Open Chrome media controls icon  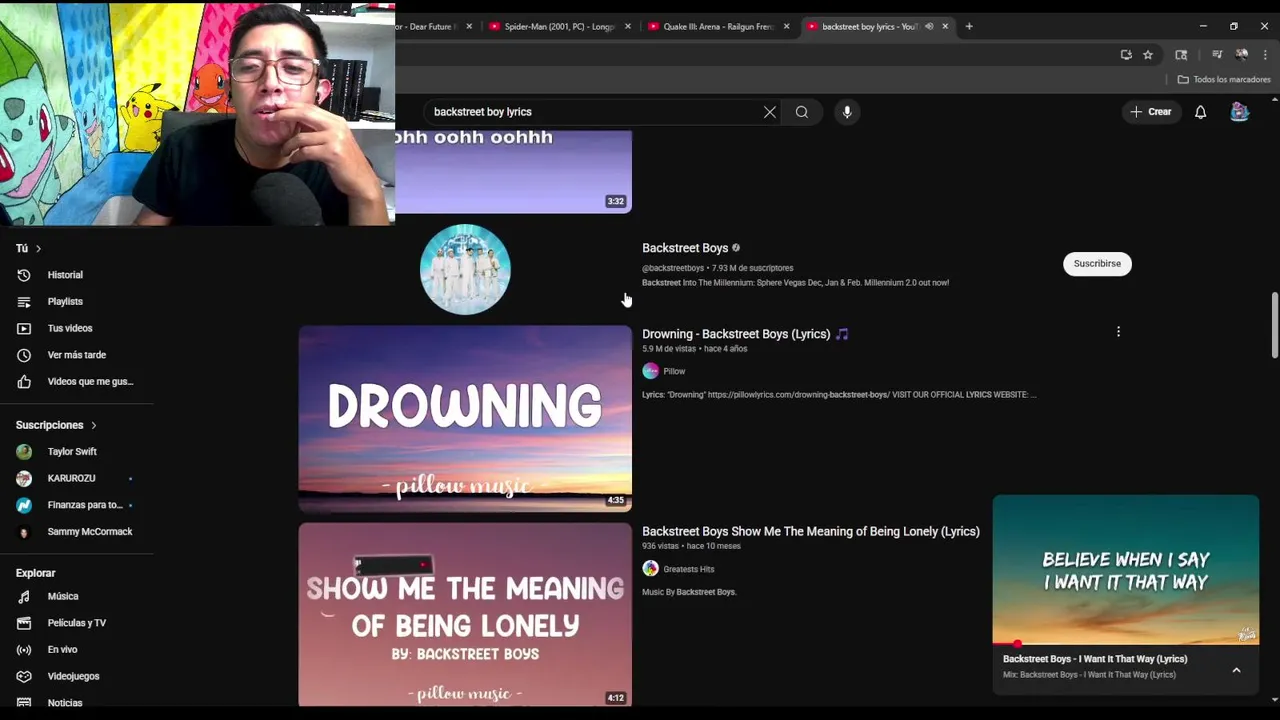pos(1217,55)
